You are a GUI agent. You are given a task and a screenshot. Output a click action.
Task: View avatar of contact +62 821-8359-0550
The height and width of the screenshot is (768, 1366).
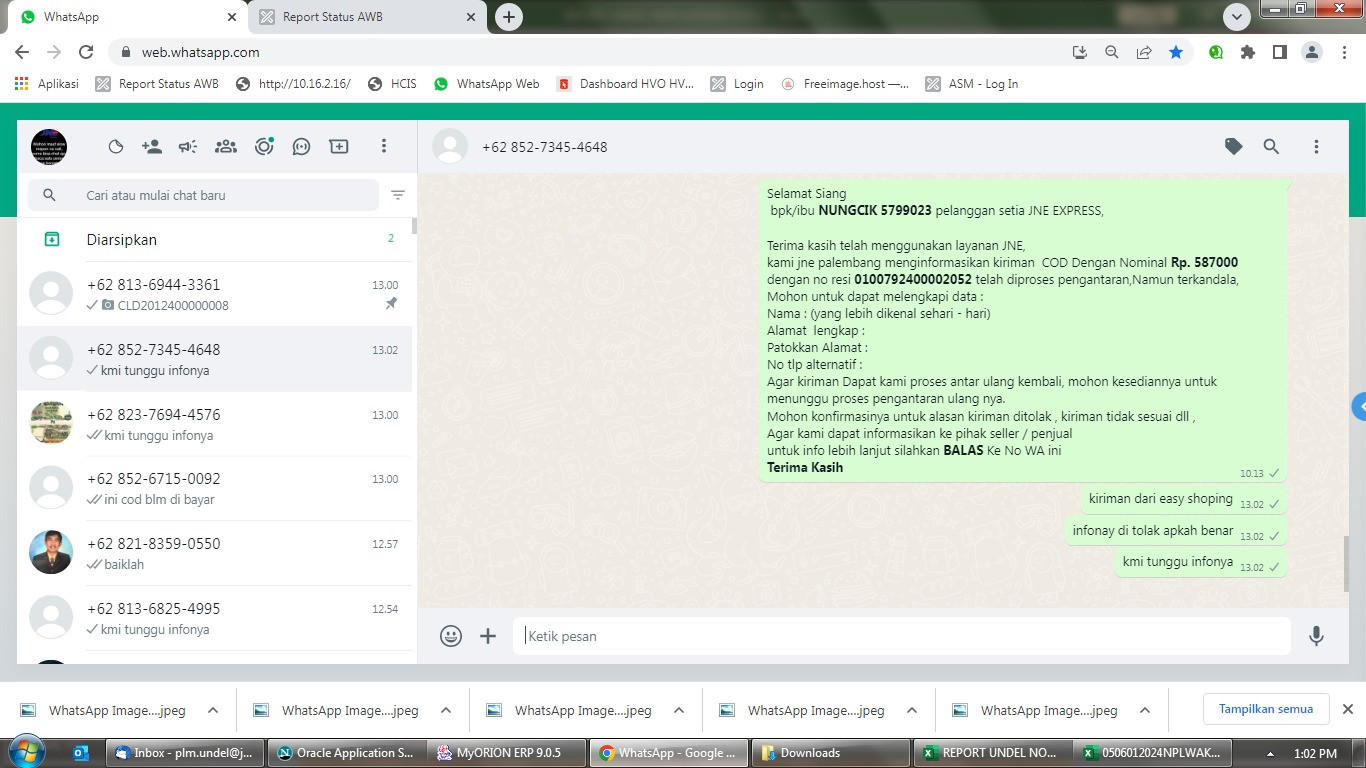click(x=51, y=552)
